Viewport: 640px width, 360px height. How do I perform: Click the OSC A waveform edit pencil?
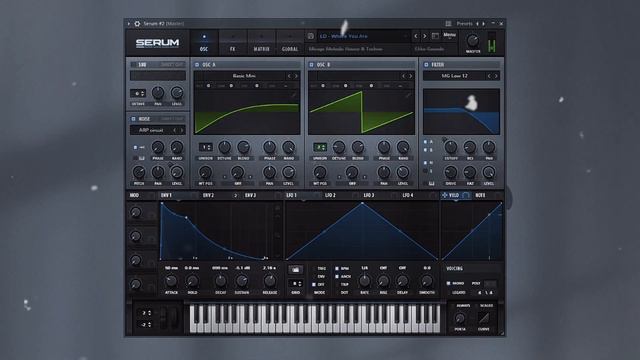pos(293,95)
